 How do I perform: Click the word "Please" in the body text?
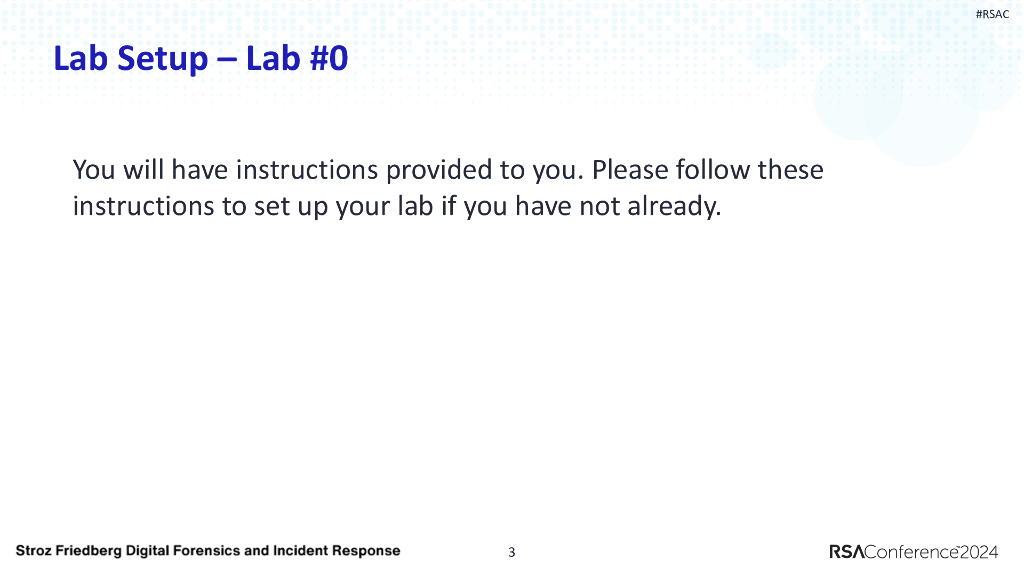[x=629, y=170]
